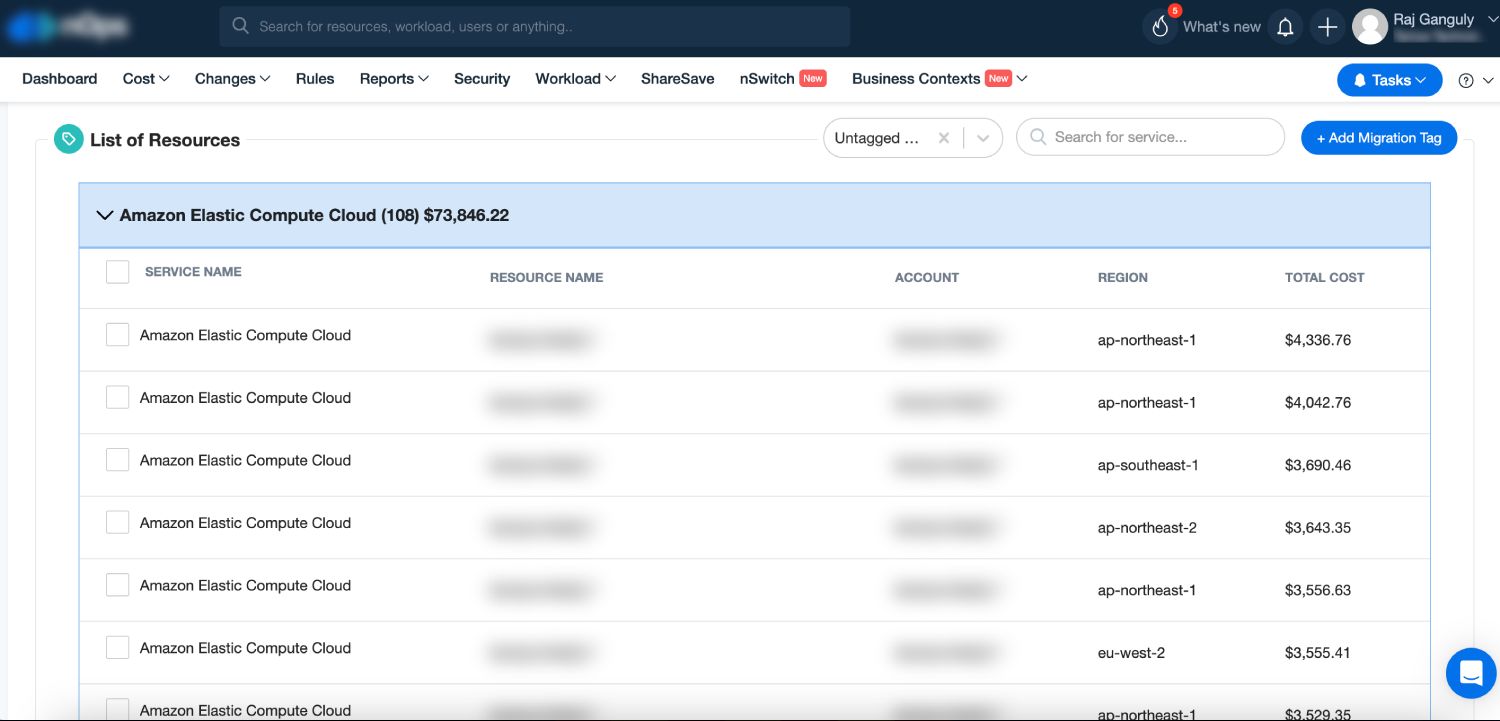Sort by the ACCOUNT column header

[x=927, y=277]
